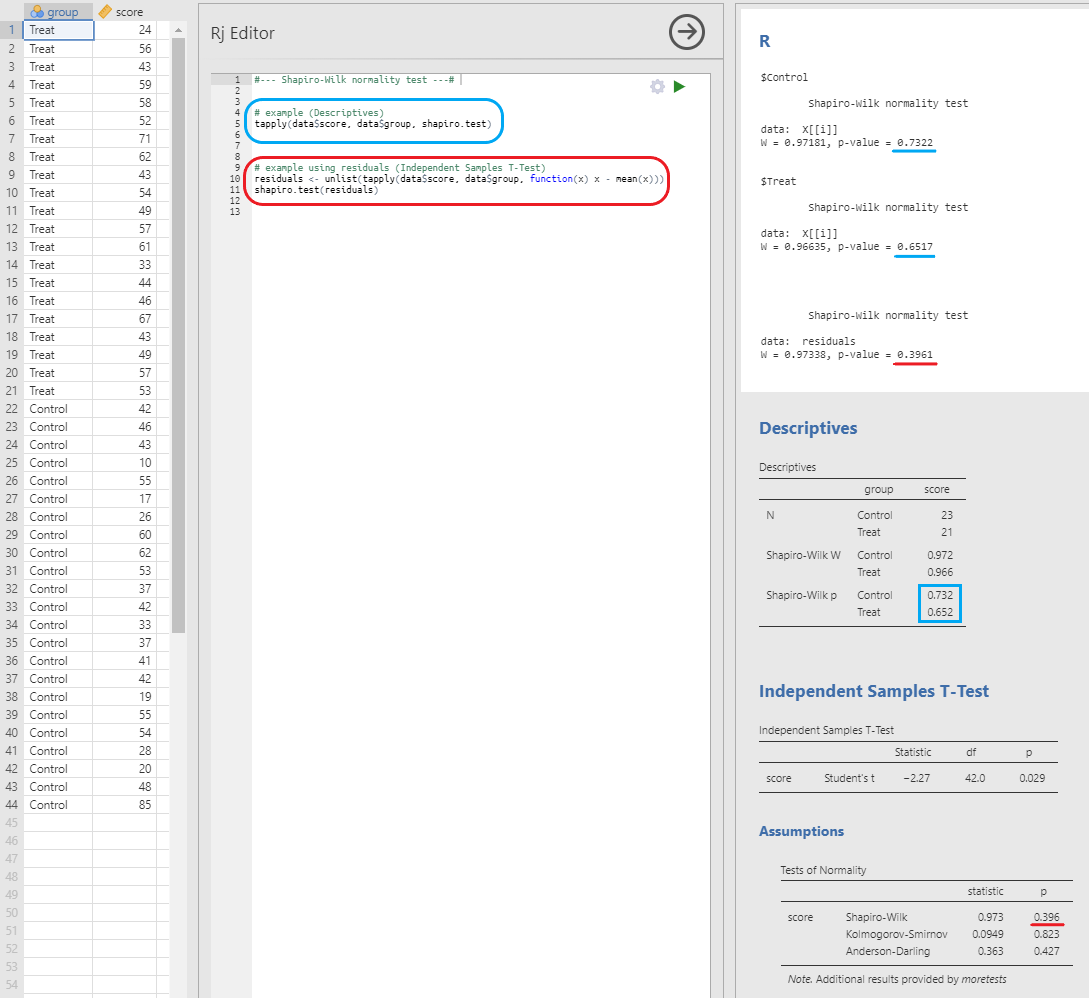
Task: Run the R code with green play icon
Action: coord(680,87)
